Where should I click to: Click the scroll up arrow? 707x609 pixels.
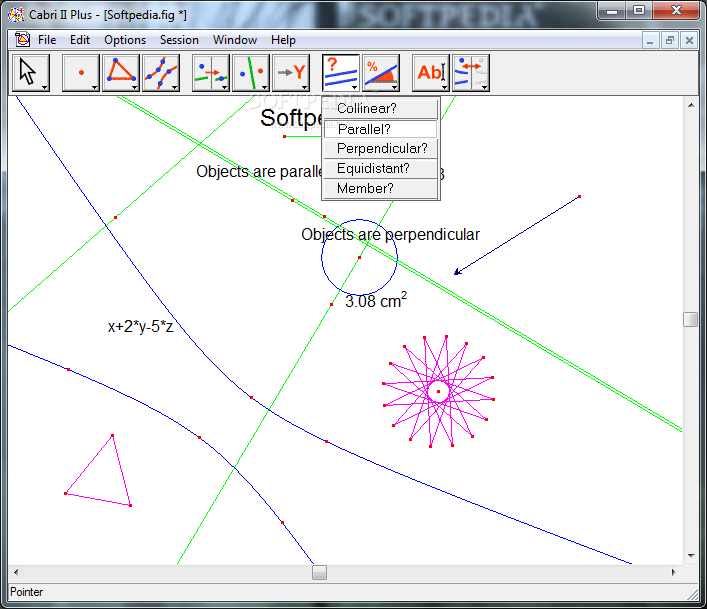691,105
